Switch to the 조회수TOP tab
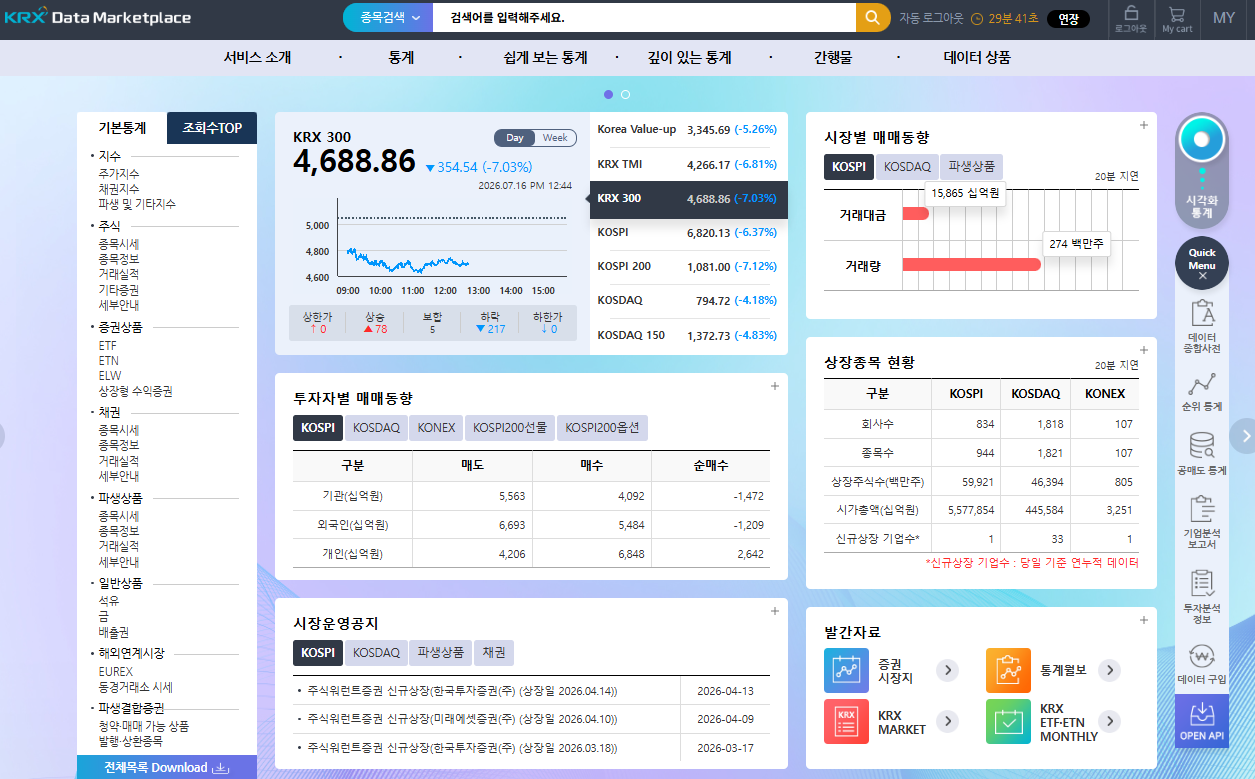This screenshot has width=1255, height=779. [212, 128]
